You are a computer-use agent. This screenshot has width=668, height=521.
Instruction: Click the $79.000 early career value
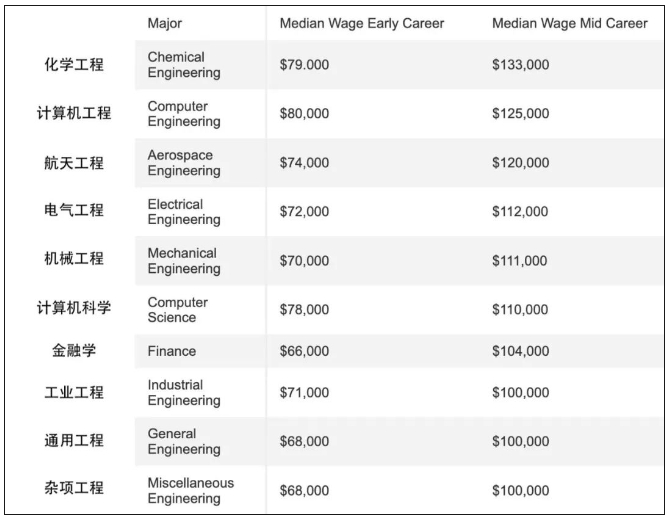(304, 65)
